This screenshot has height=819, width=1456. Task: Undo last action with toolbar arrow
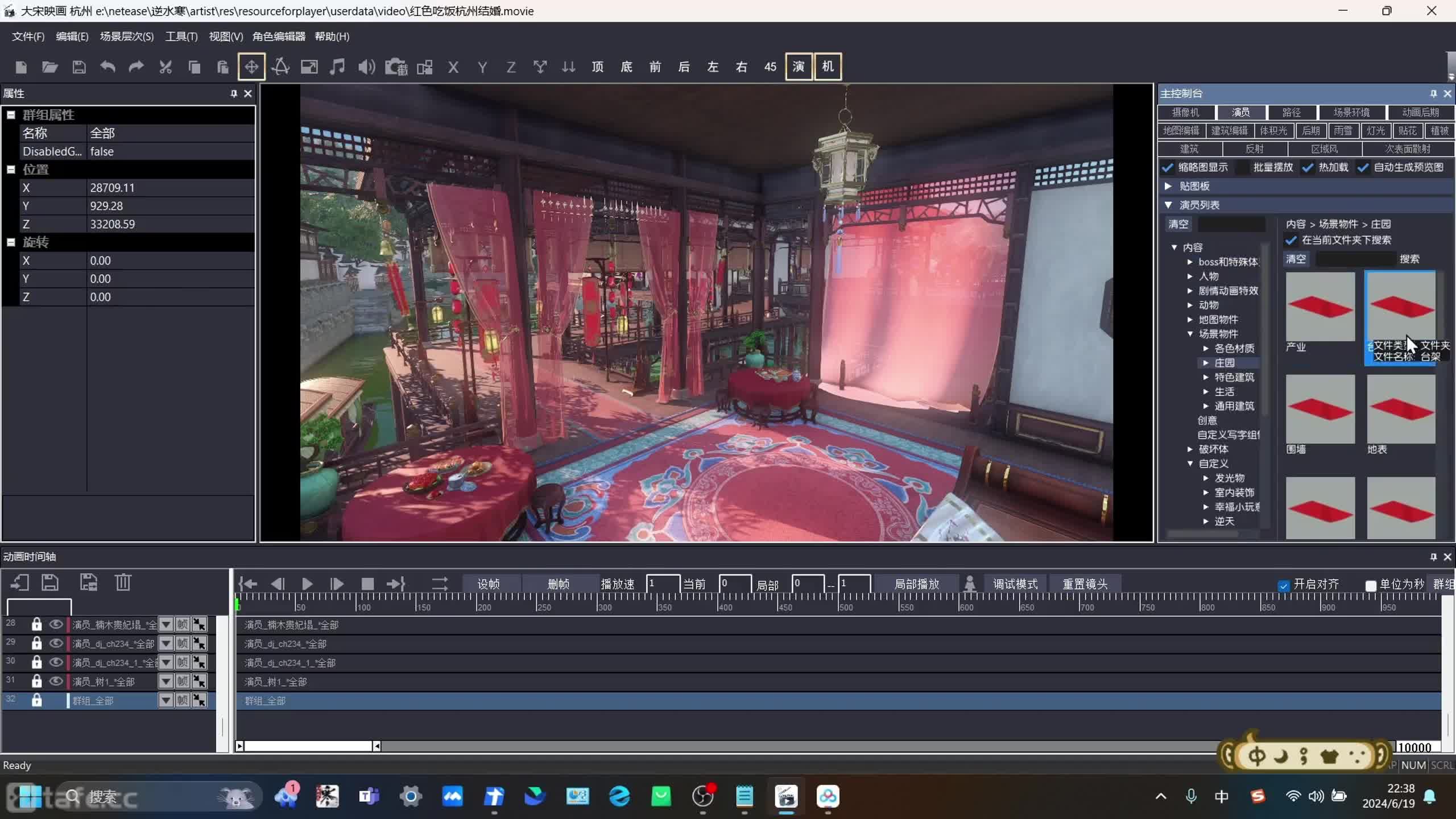click(x=107, y=67)
